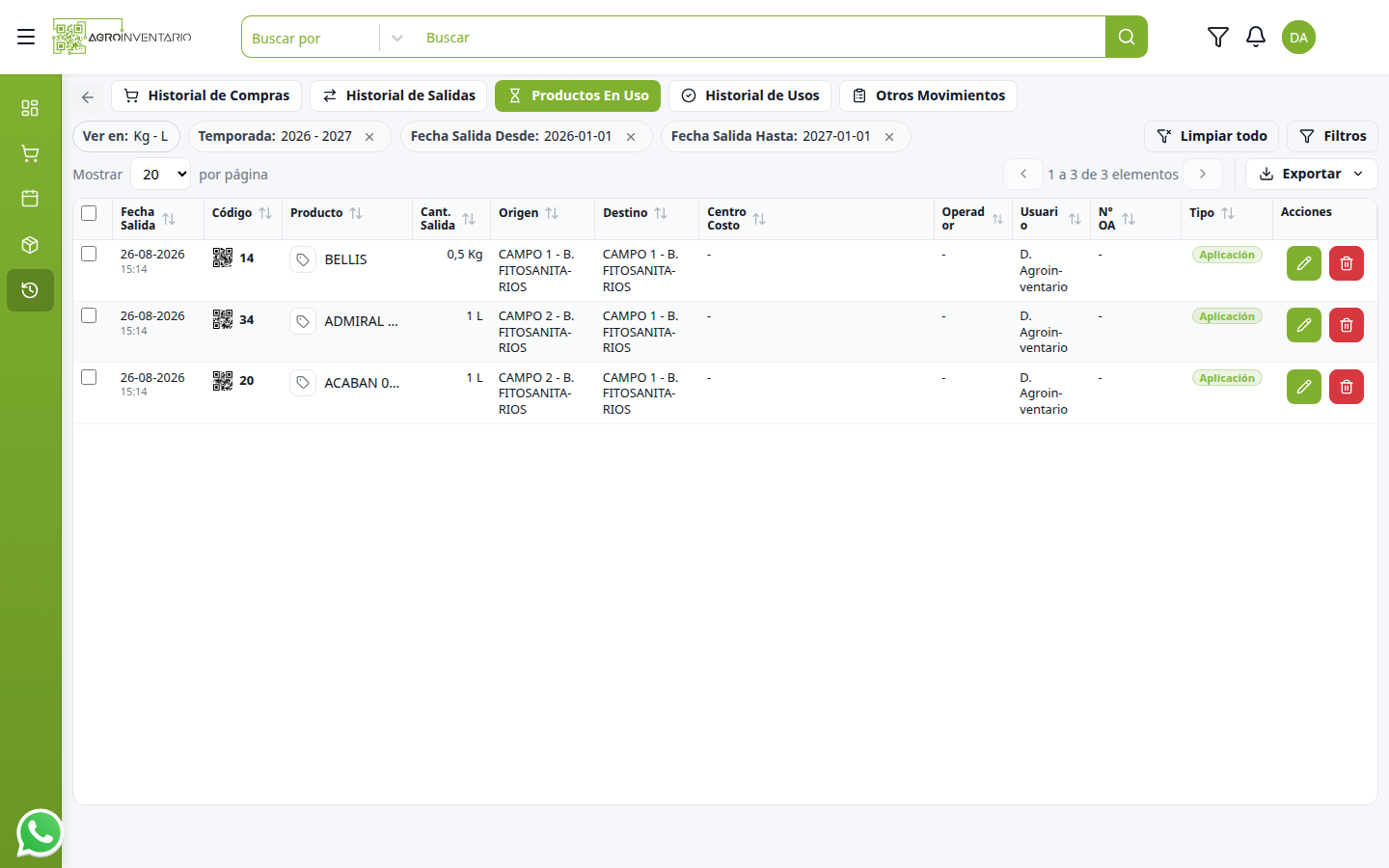The height and width of the screenshot is (868, 1389).
Task: Click the funnel filter icon in header
Action: click(x=1217, y=37)
